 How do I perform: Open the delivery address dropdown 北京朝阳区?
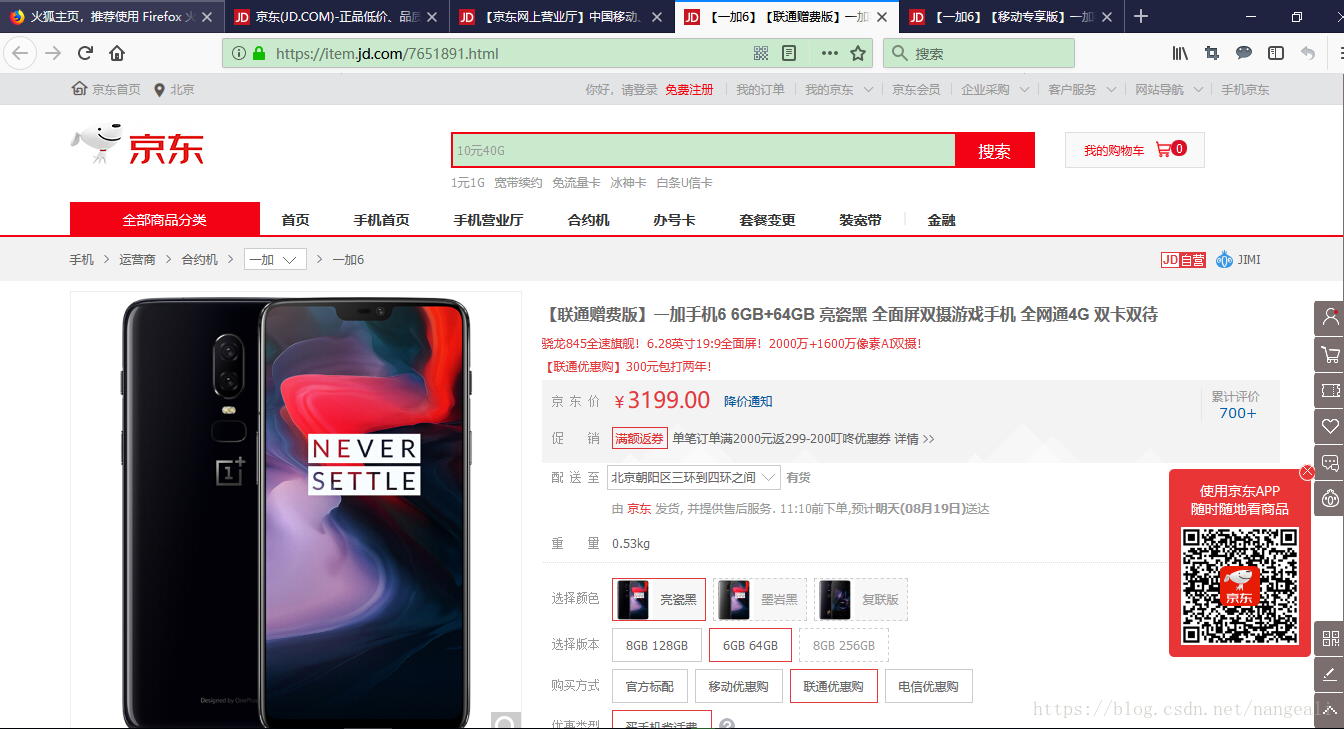693,477
